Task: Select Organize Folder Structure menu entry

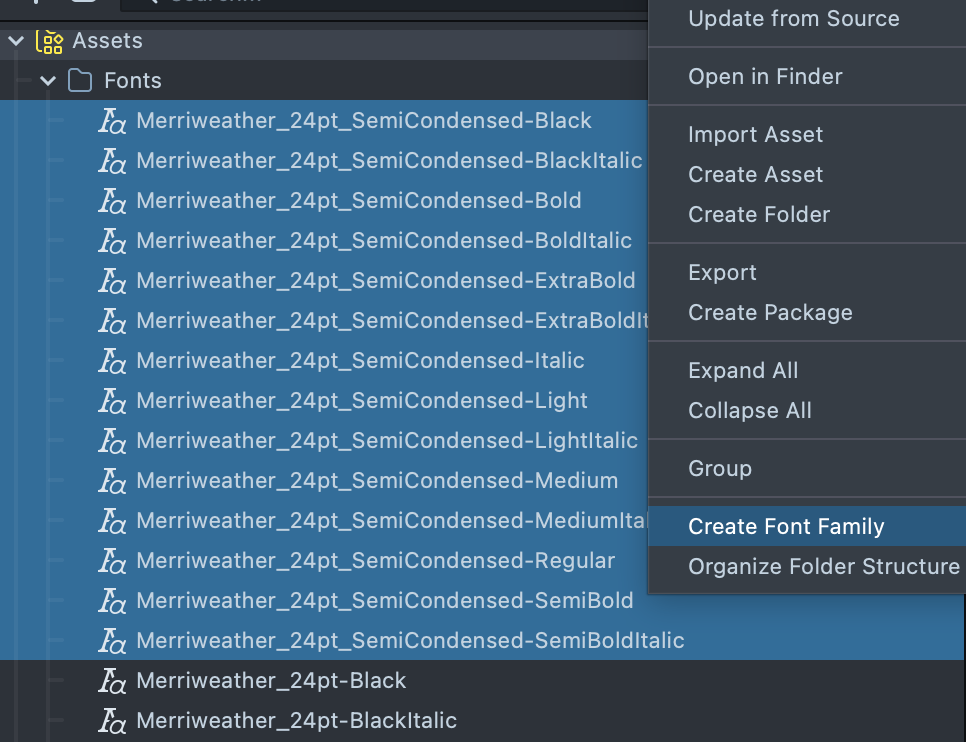Action: (x=823, y=567)
